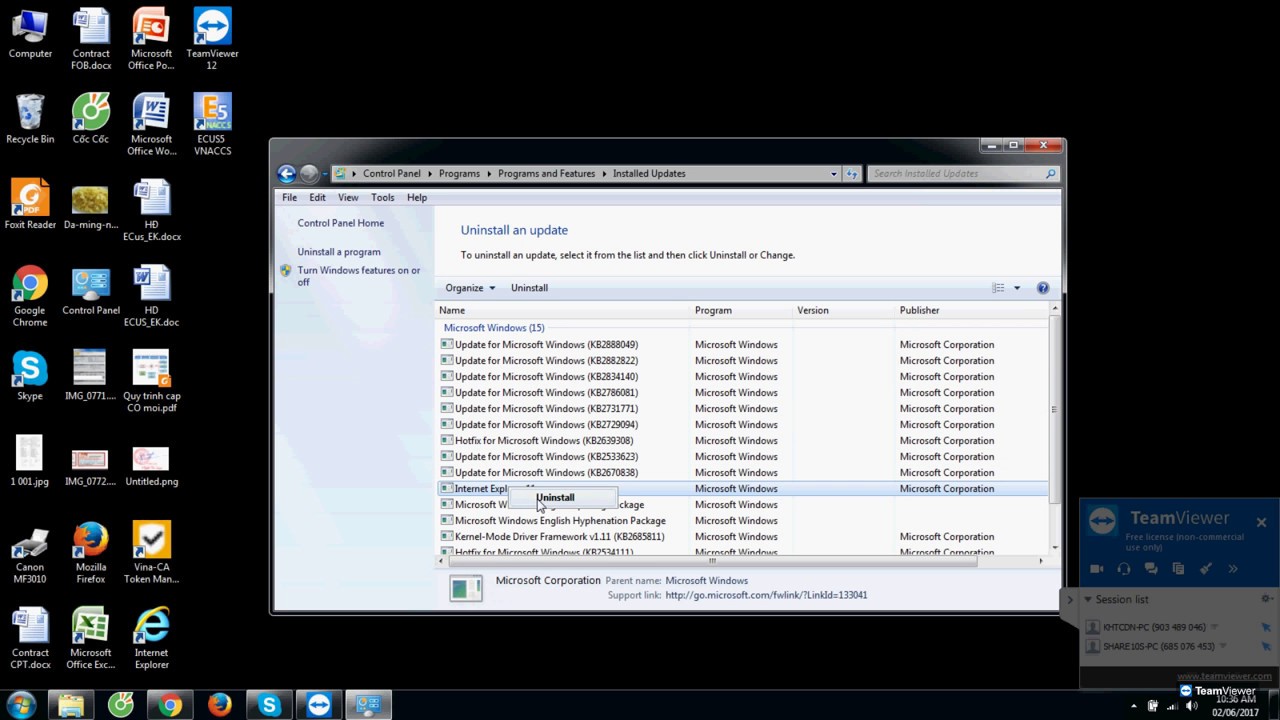Select the ECUS5 VNACCS desktop icon
Image resolution: width=1280 pixels, height=720 pixels.
[212, 125]
